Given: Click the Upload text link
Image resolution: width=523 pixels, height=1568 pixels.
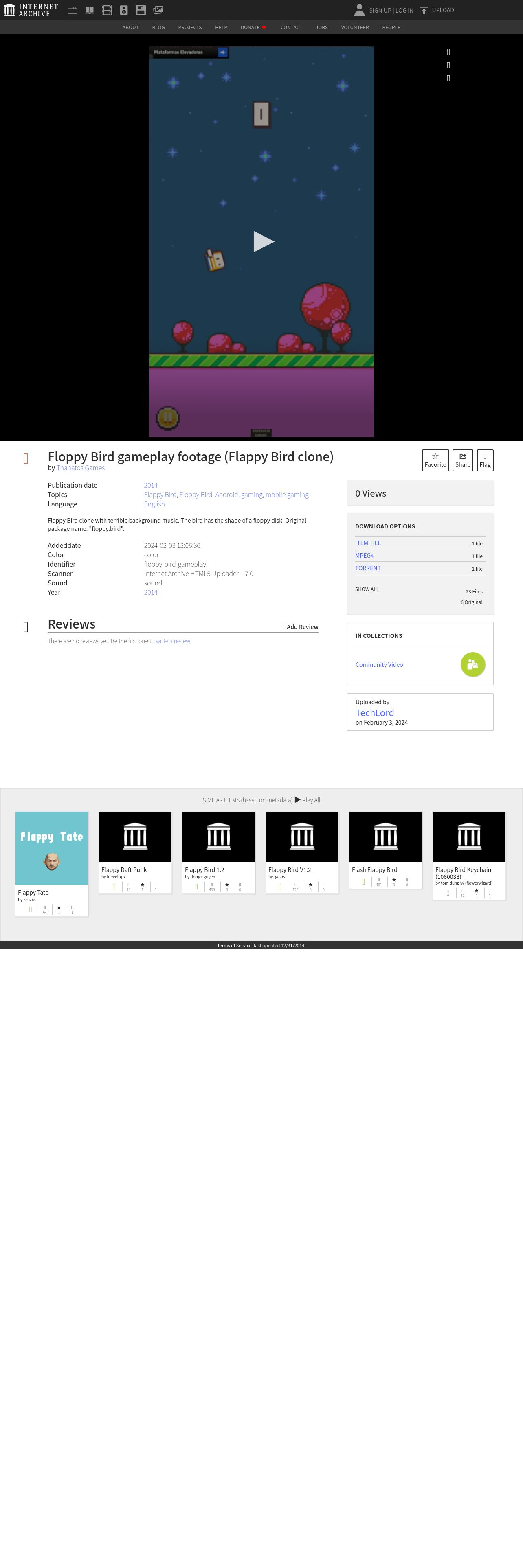Looking at the screenshot, I should [x=443, y=10].
